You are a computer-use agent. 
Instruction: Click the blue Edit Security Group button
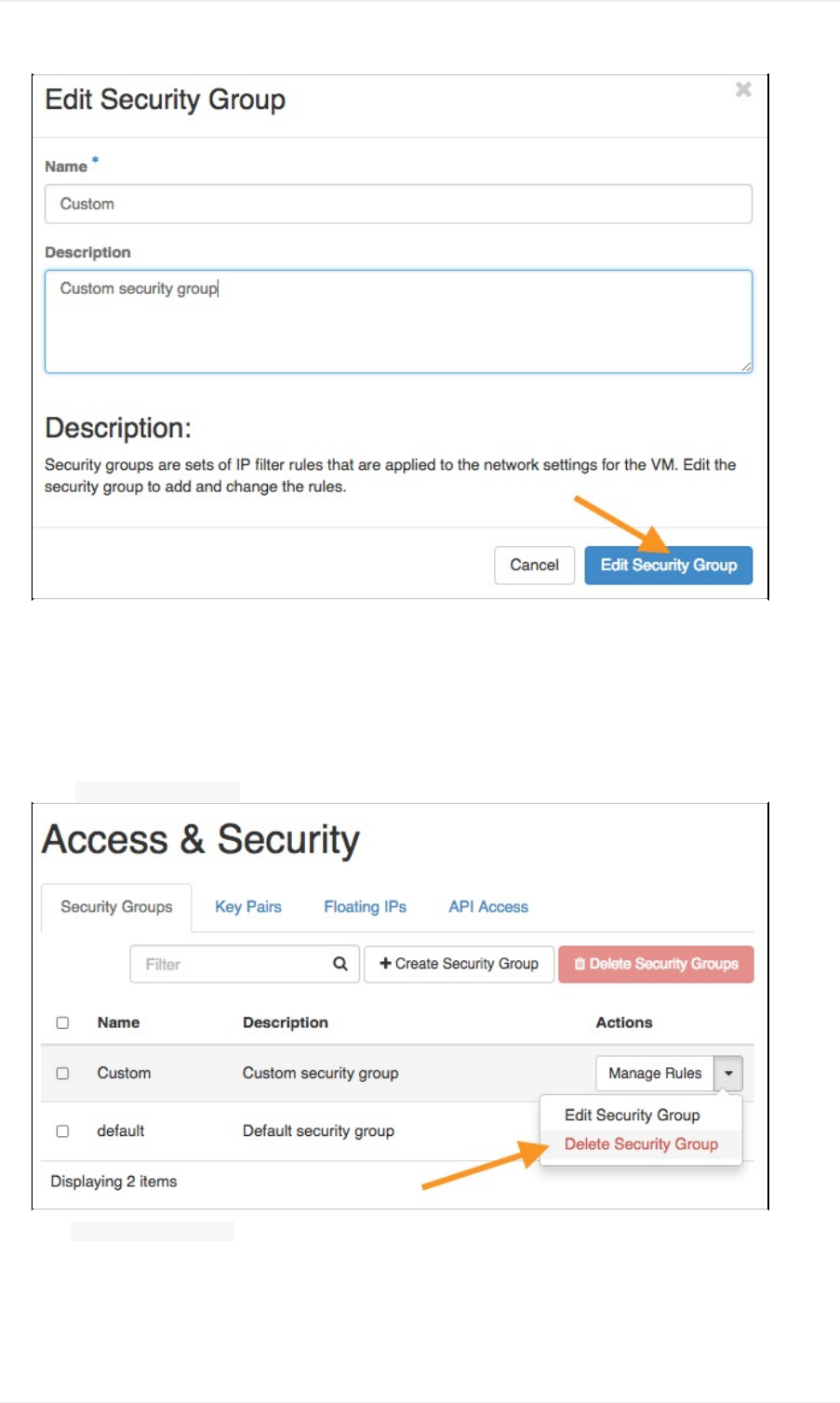point(668,565)
